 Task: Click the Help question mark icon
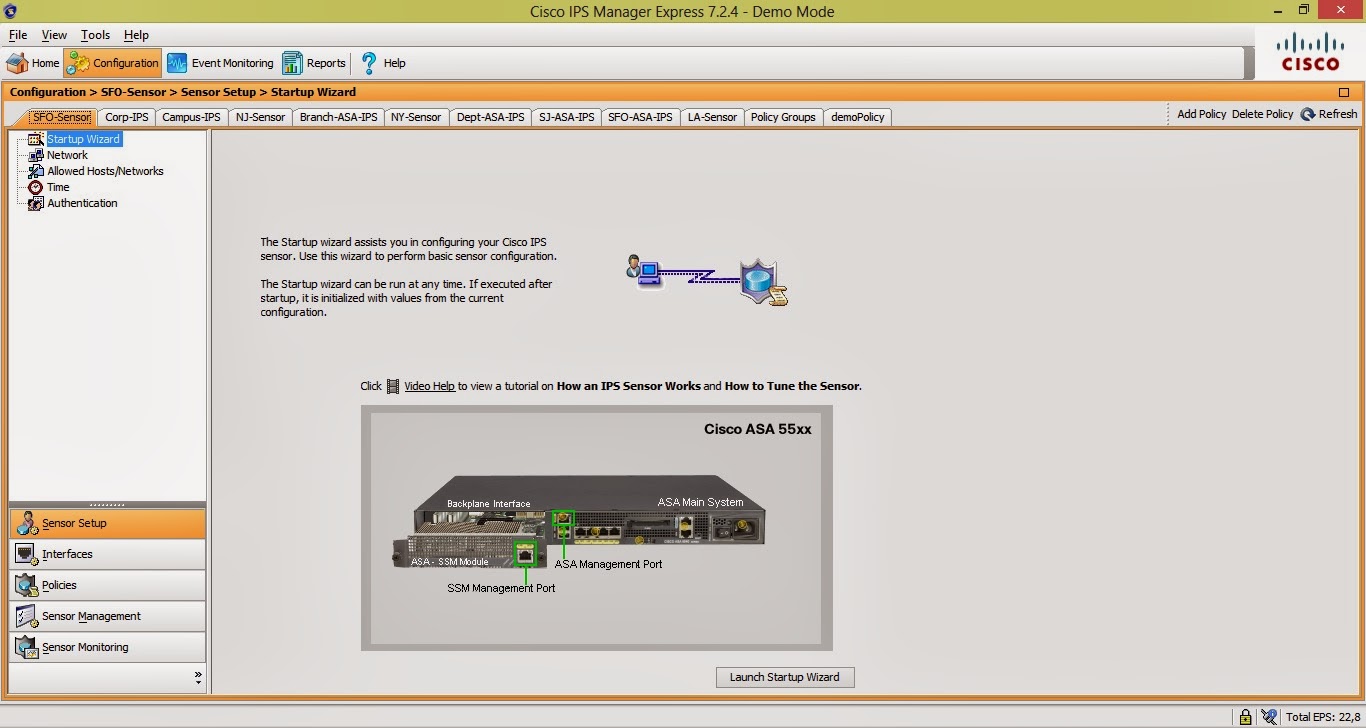(x=369, y=63)
